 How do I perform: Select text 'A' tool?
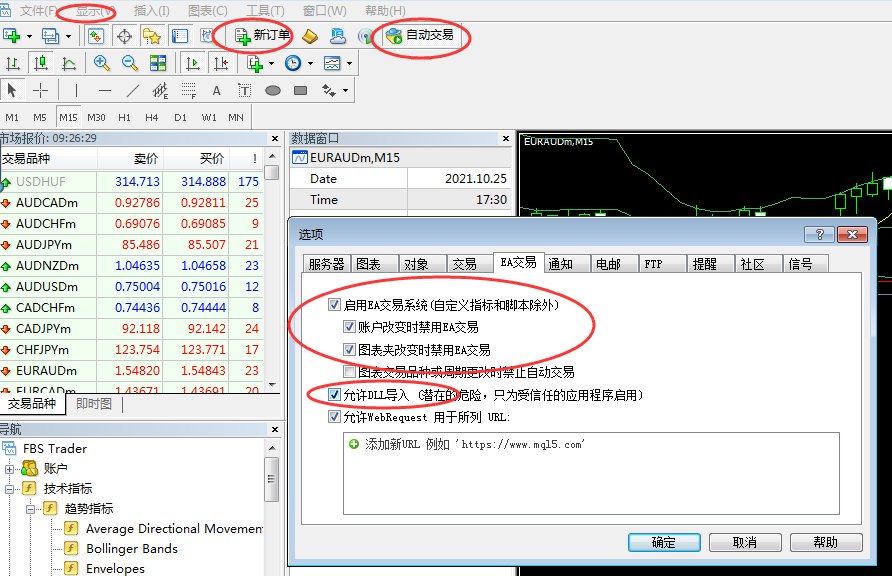(216, 90)
